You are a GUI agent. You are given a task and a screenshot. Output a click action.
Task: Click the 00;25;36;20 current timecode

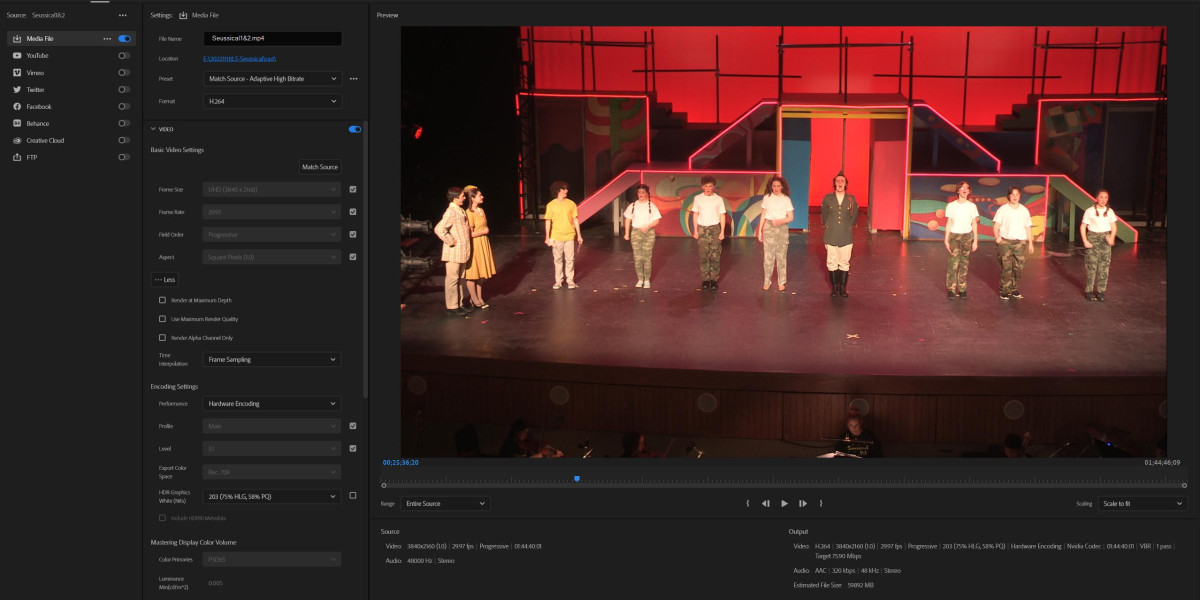[400, 463]
